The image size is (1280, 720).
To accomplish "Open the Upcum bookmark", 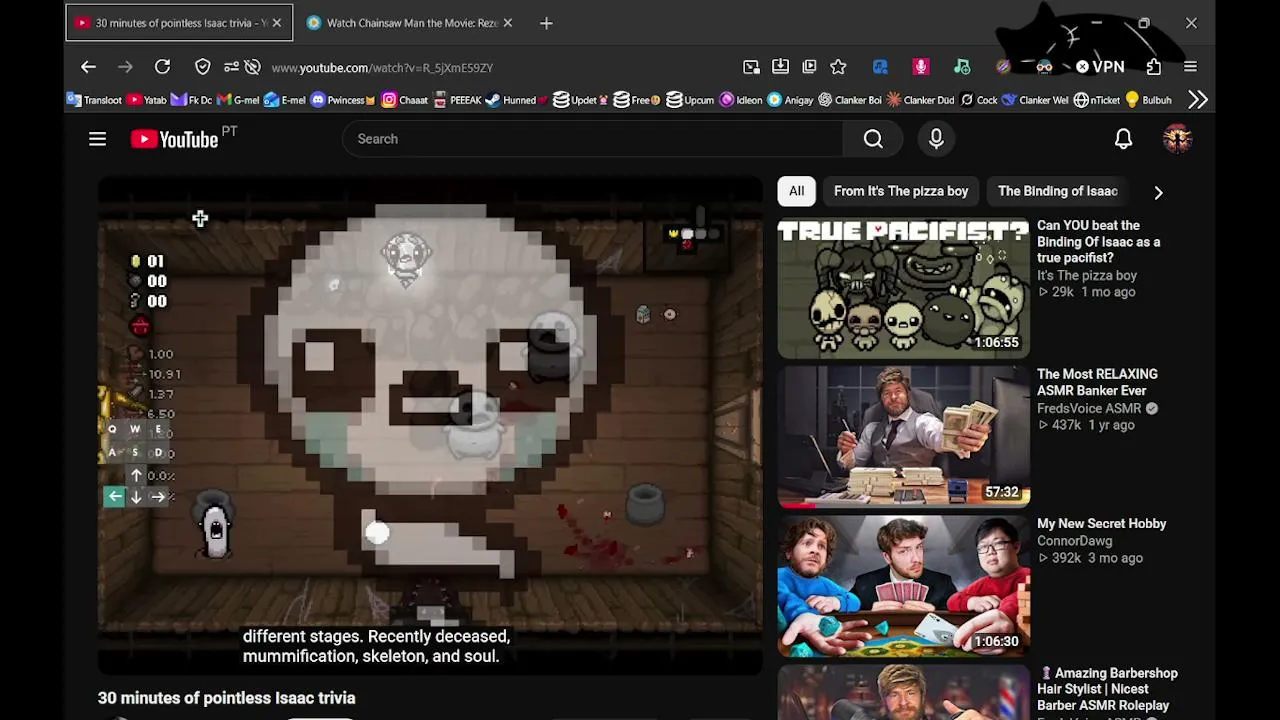I will (690, 100).
